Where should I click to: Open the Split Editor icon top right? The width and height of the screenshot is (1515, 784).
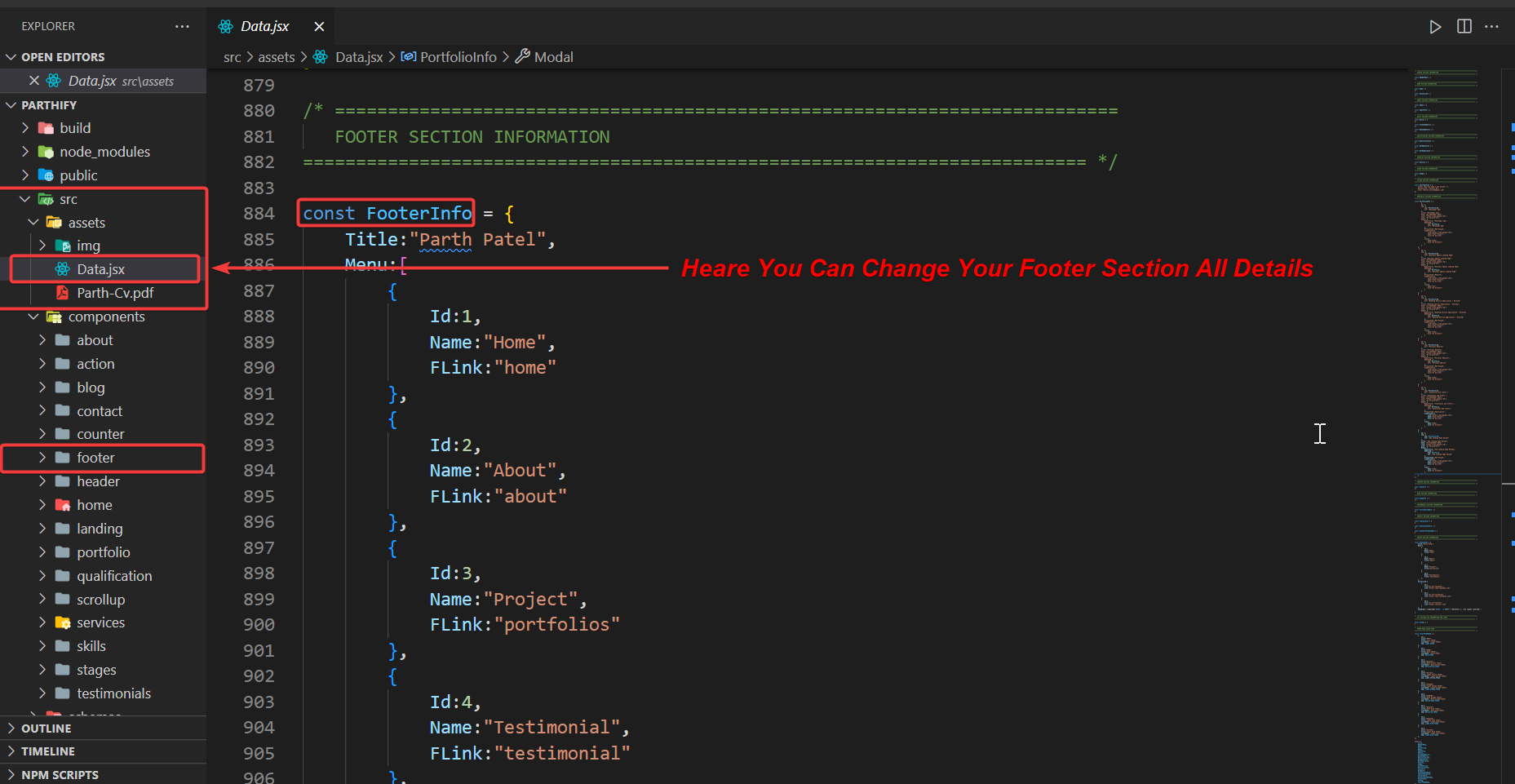pos(1464,26)
